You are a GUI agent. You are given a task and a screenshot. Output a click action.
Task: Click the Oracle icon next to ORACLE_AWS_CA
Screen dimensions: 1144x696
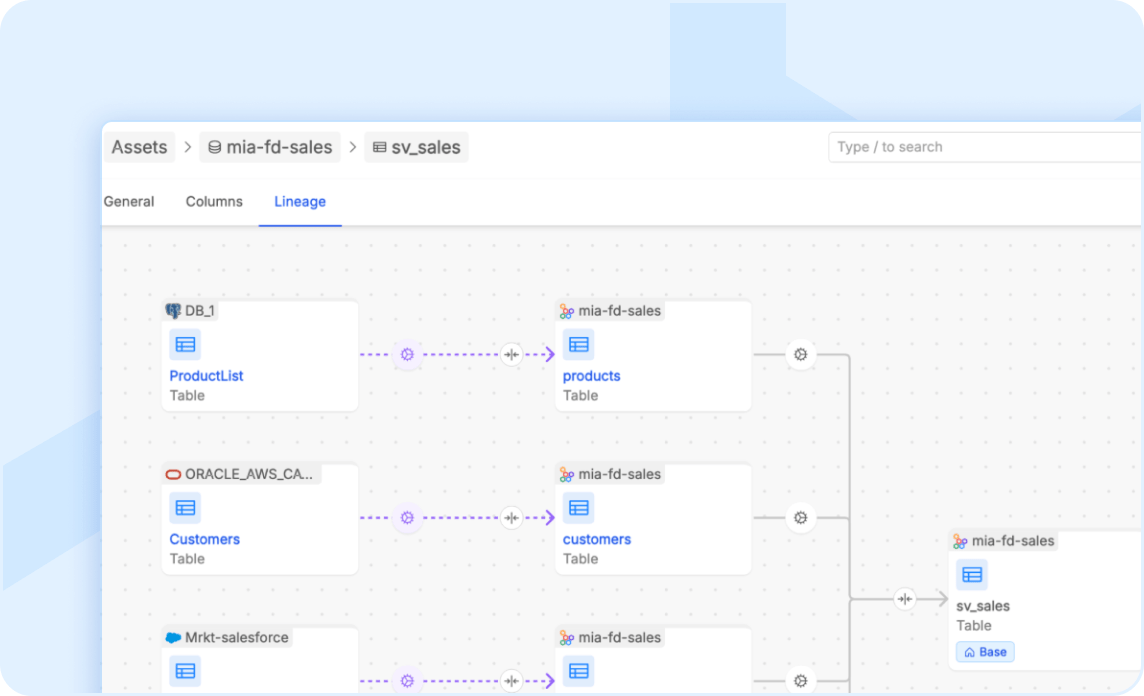[x=173, y=474]
